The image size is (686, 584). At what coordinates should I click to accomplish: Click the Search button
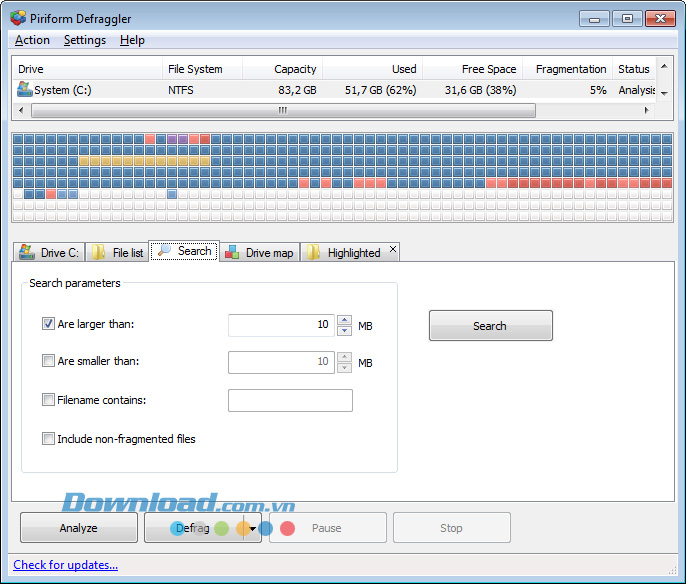490,325
